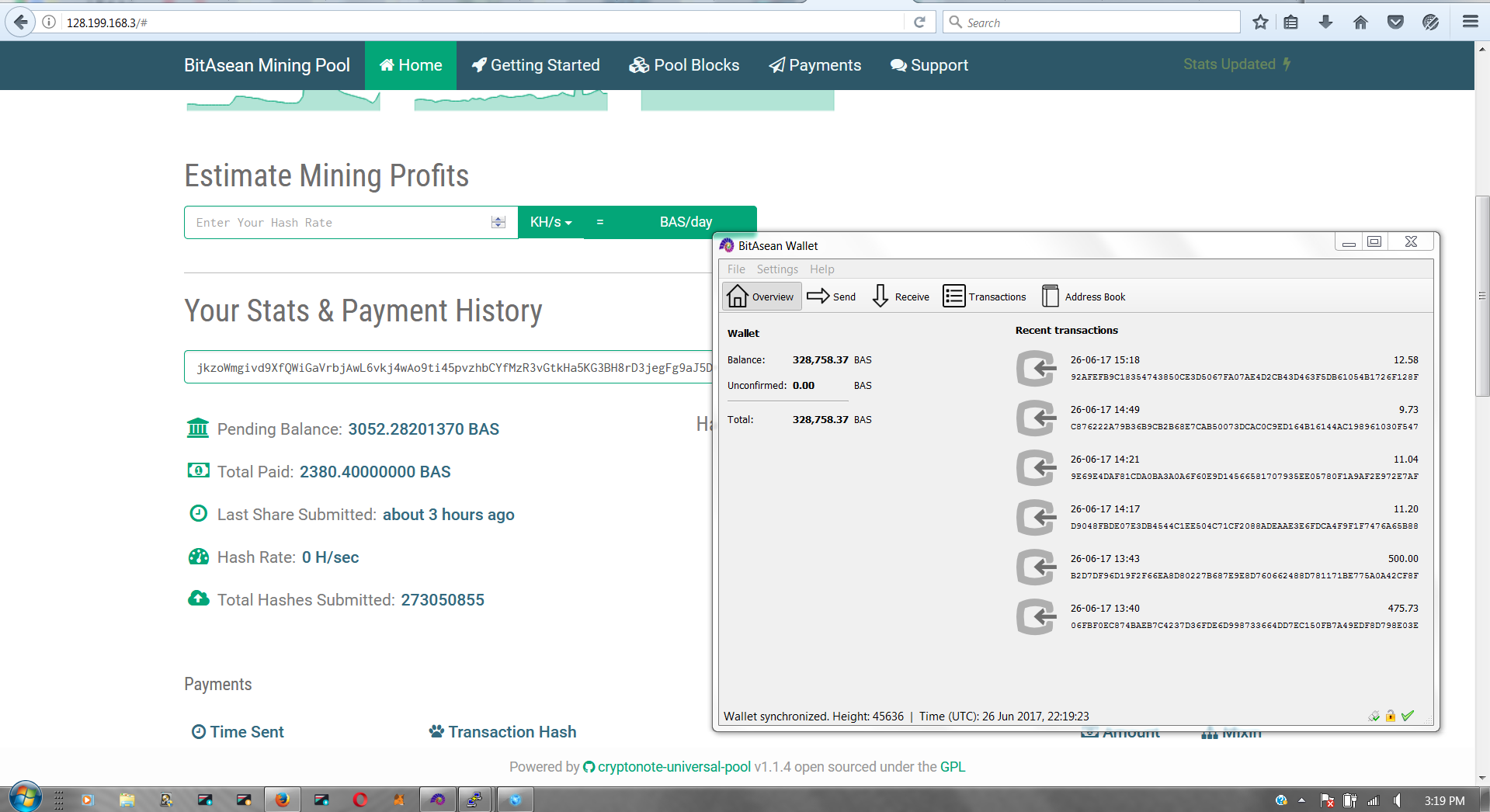Open the taskbar volume speaker icon
Viewport: 1490px width, 812px height.
1398,800
